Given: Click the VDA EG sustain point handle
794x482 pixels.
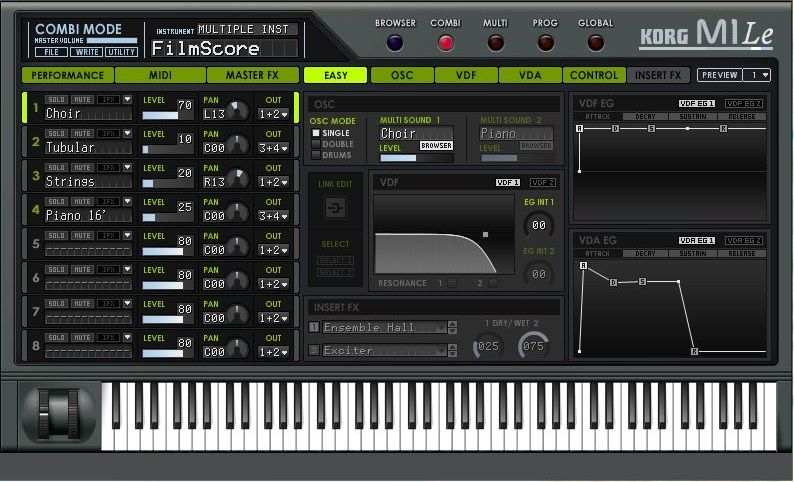Looking at the screenshot, I should 642,281.
